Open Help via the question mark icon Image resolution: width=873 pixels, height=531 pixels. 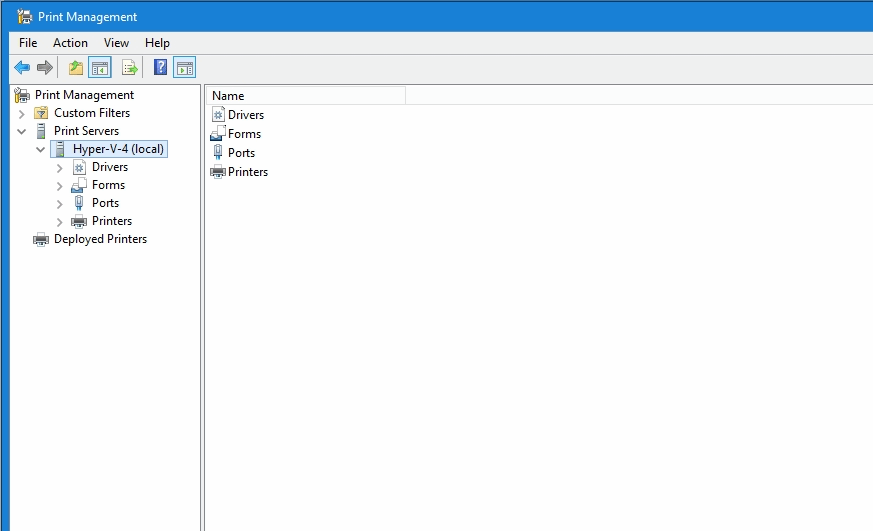point(160,67)
